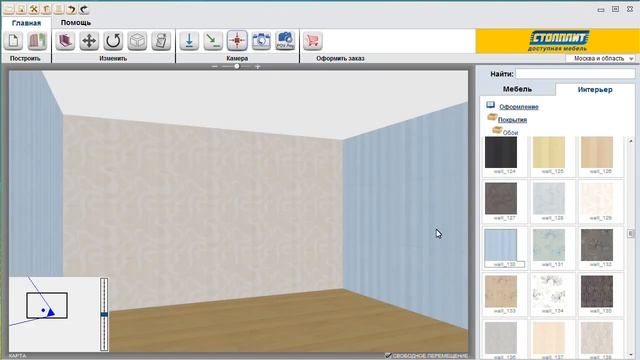Select the rotate object tool
The height and width of the screenshot is (360, 640).
(x=113, y=41)
